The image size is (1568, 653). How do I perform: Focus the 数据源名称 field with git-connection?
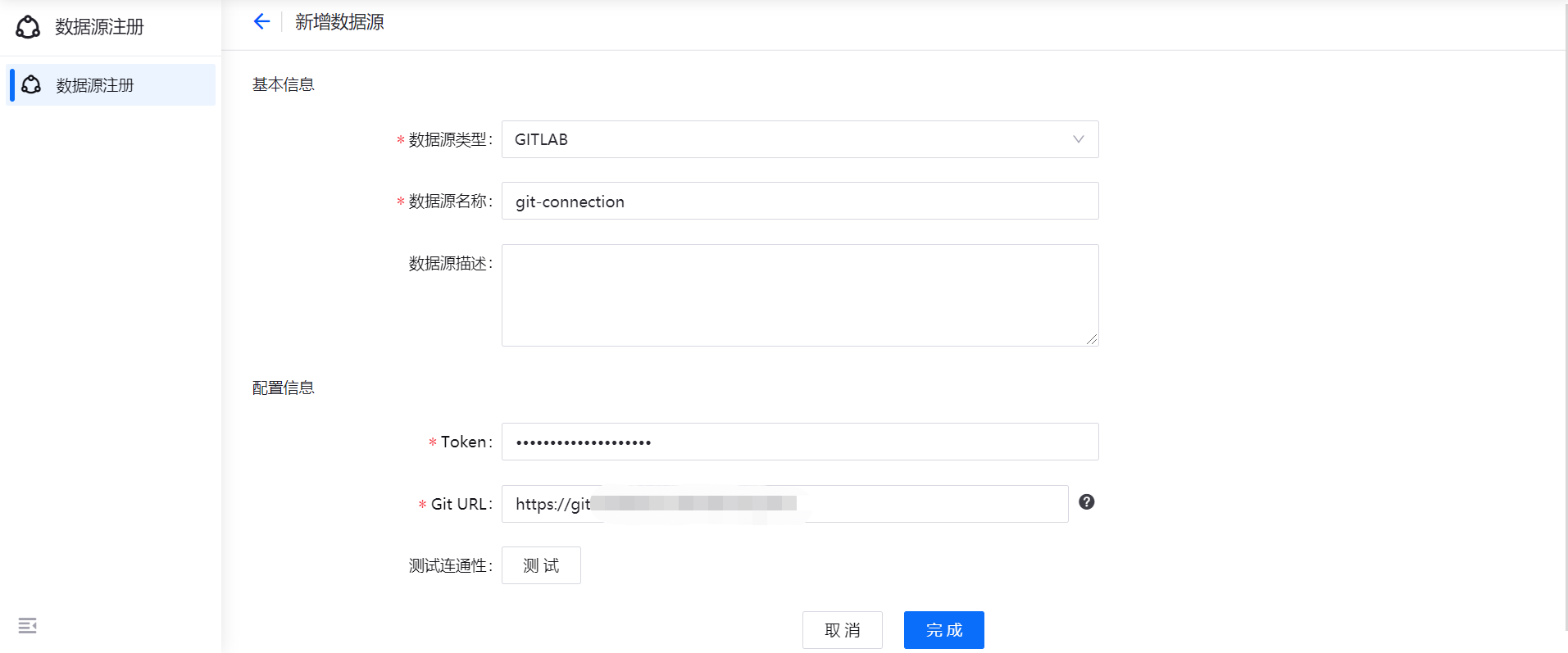coord(800,201)
